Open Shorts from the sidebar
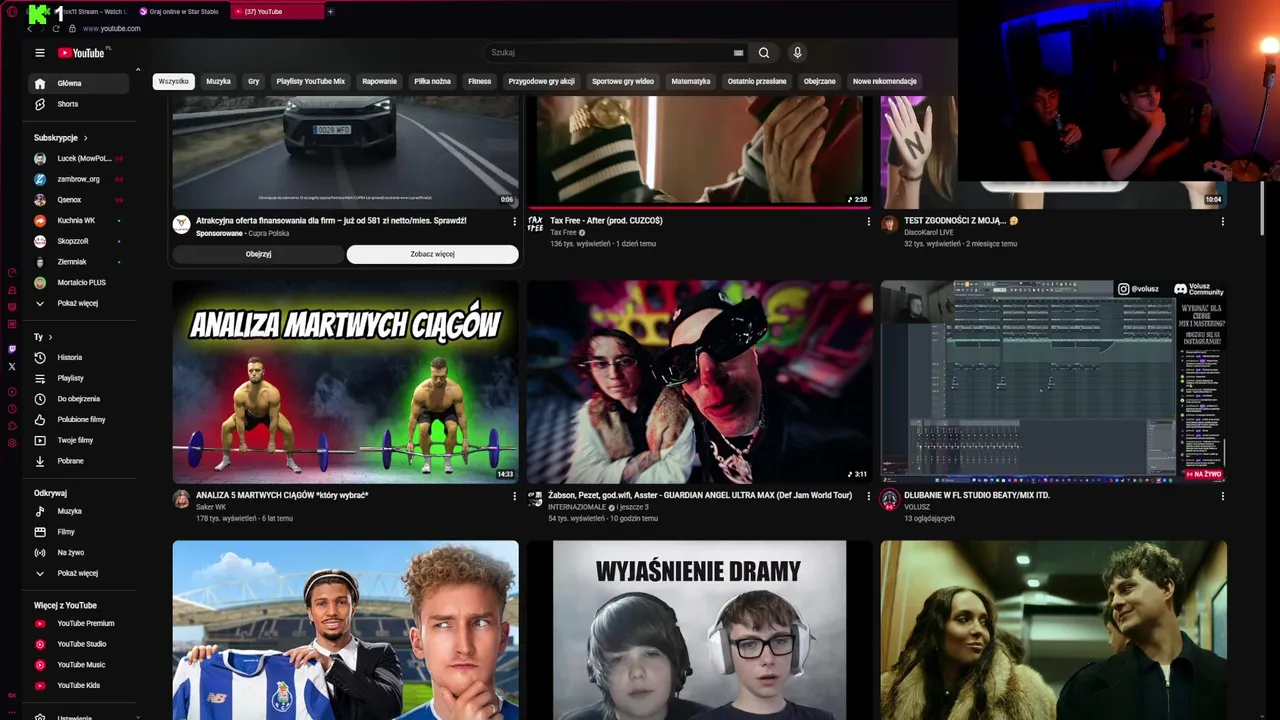Viewport: 1280px width, 720px height. 80,104
